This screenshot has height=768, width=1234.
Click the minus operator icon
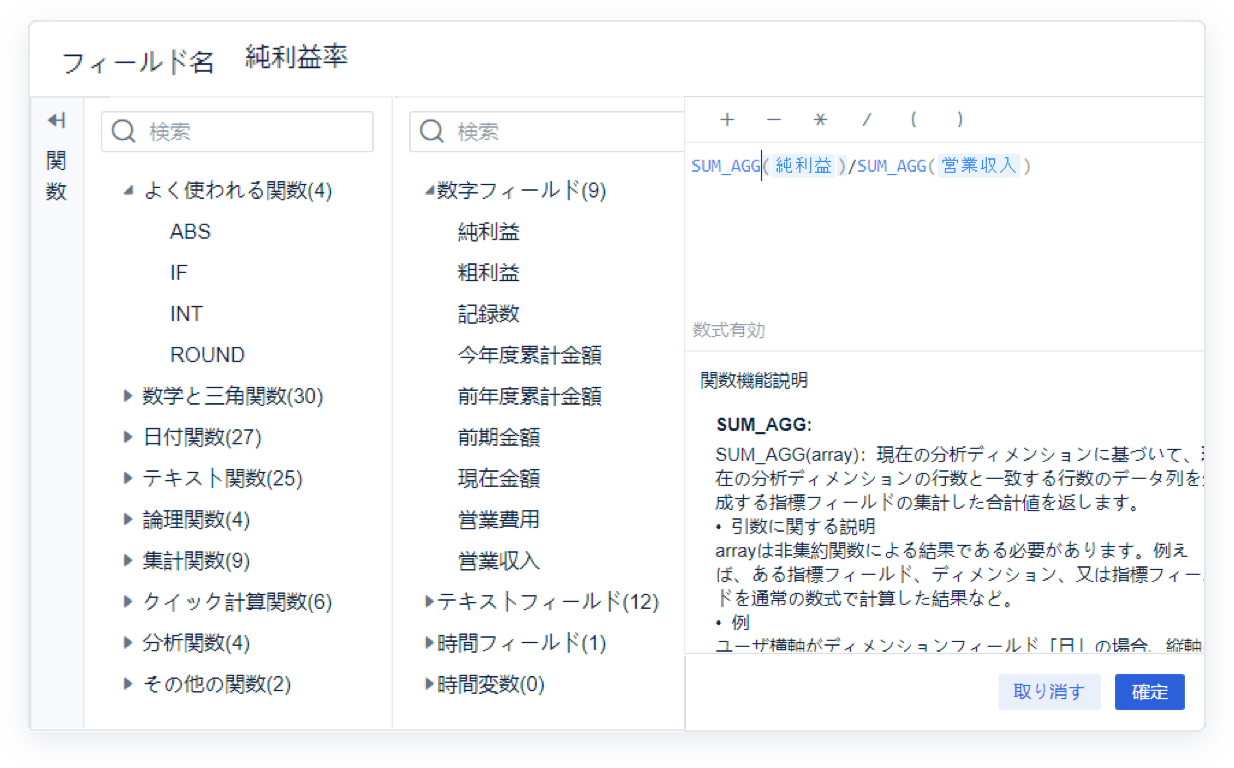tap(773, 119)
